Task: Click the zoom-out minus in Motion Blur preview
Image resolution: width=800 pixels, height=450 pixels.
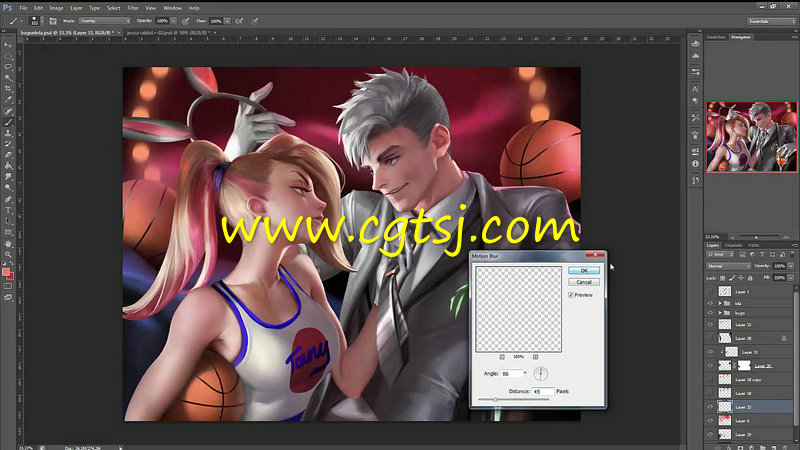Action: point(502,357)
